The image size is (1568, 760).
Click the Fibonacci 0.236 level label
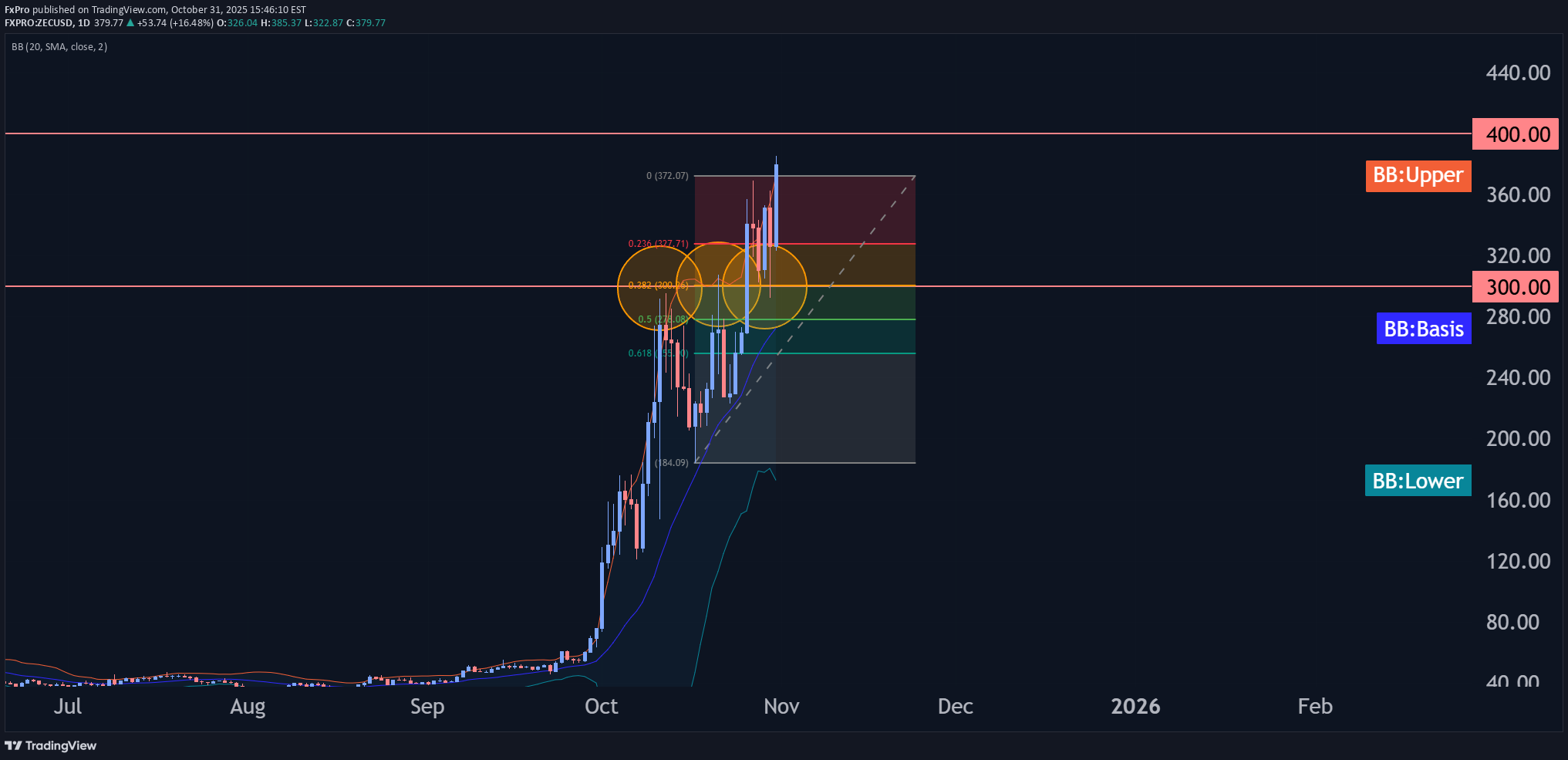coord(658,244)
